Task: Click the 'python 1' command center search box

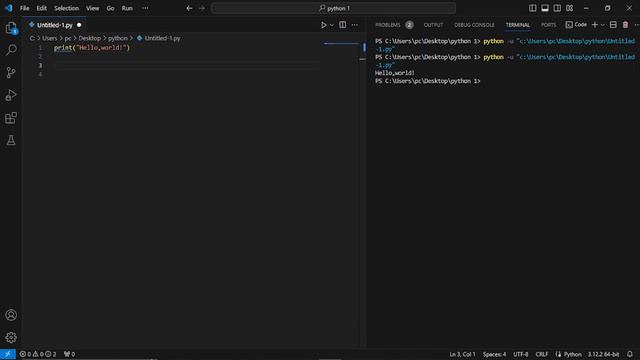Action: click(x=333, y=8)
